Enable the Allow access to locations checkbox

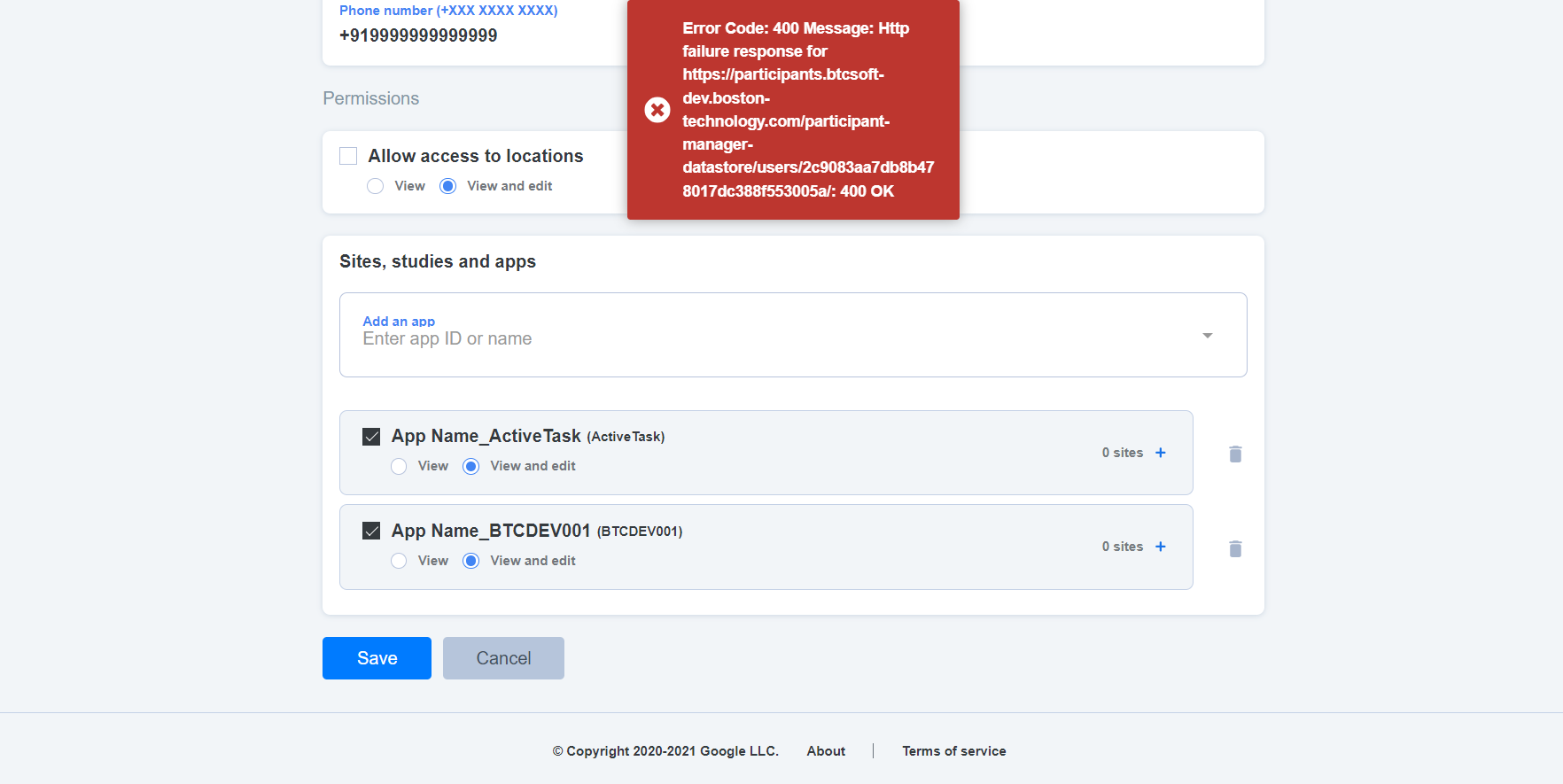348,156
